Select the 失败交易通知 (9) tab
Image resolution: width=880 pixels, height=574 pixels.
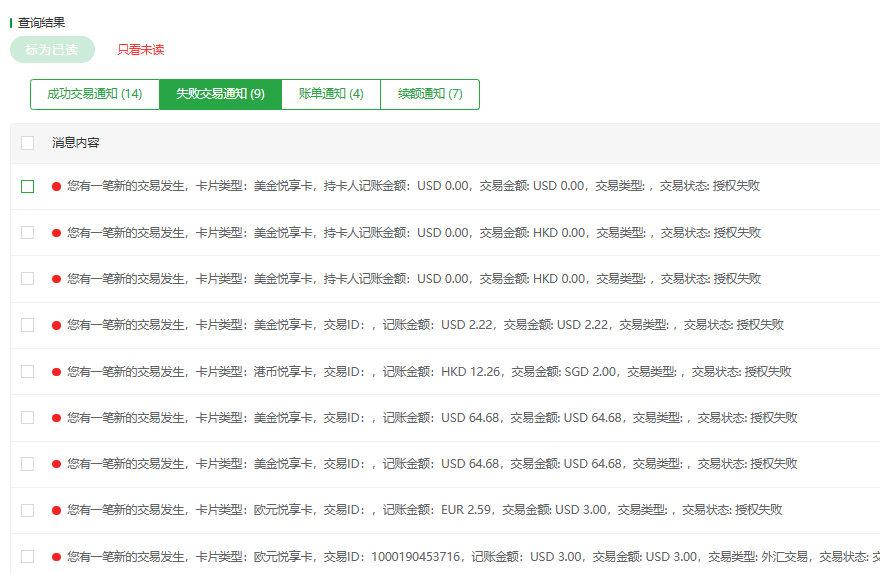pyautogui.click(x=221, y=94)
